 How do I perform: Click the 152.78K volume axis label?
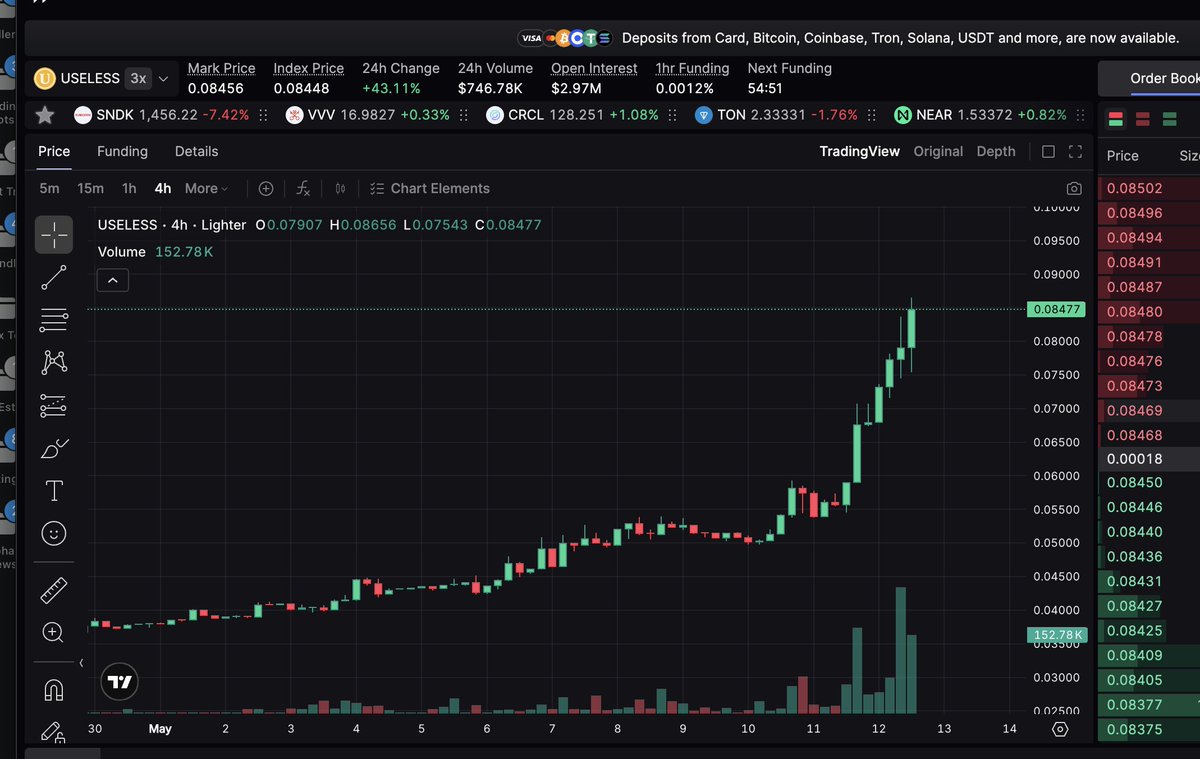(1055, 635)
